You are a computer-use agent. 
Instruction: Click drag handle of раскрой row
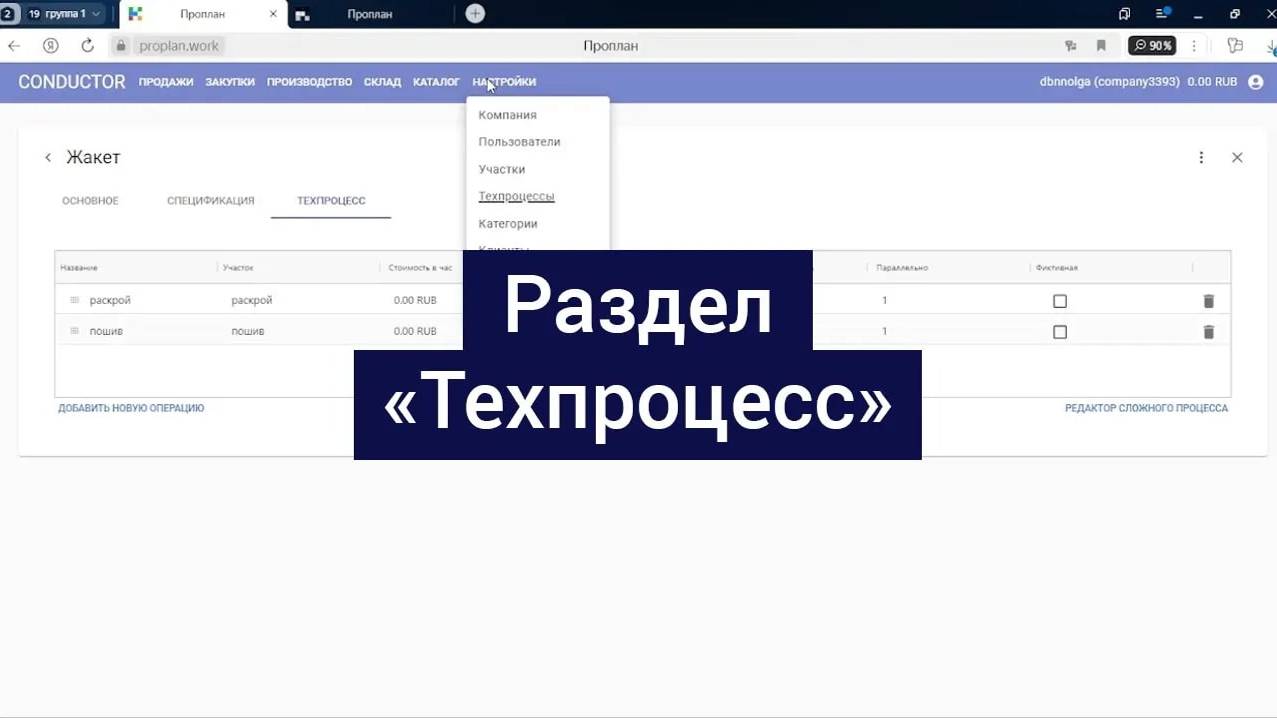click(x=74, y=300)
